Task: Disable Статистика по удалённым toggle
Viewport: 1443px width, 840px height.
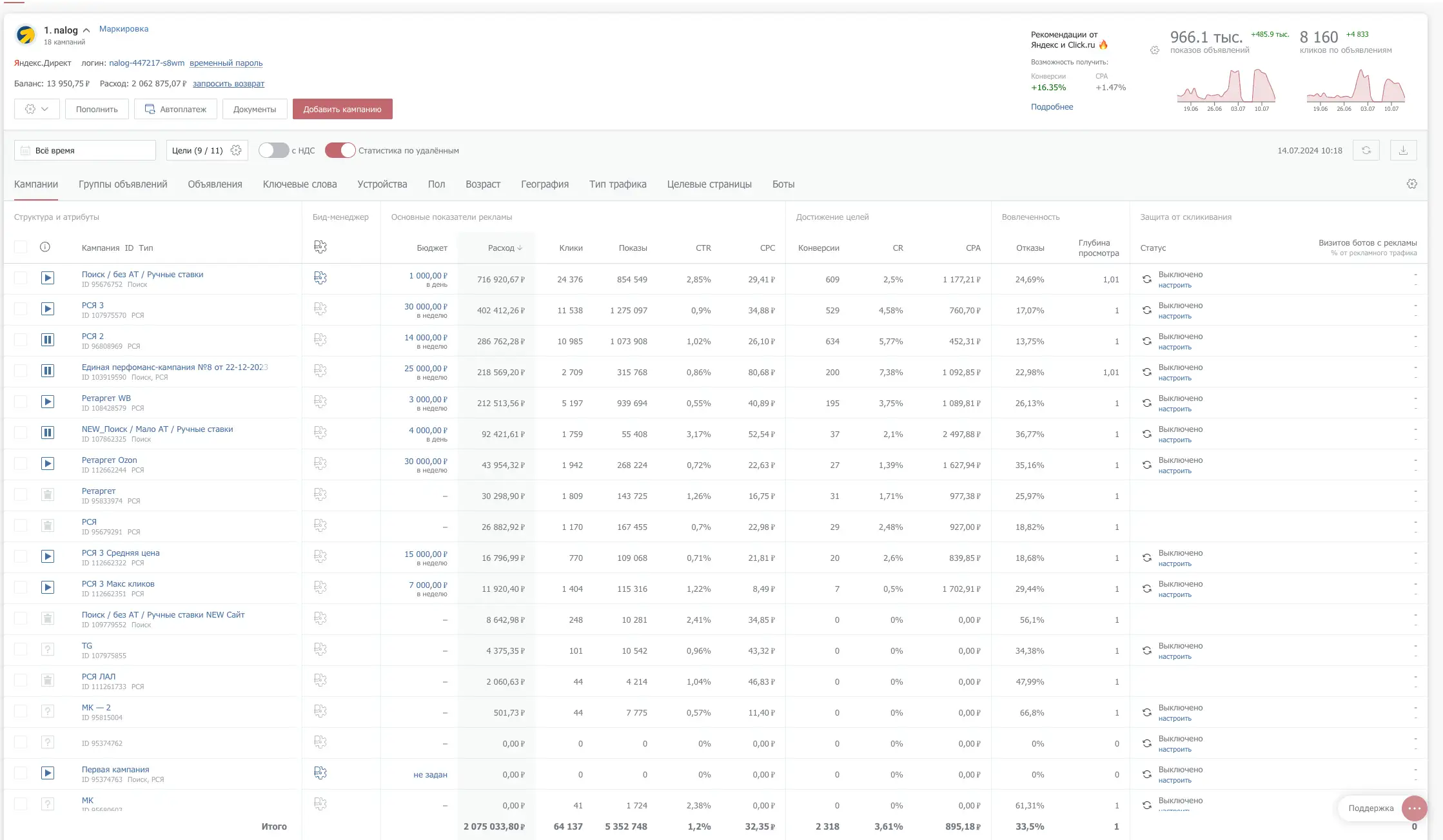Action: click(x=340, y=150)
